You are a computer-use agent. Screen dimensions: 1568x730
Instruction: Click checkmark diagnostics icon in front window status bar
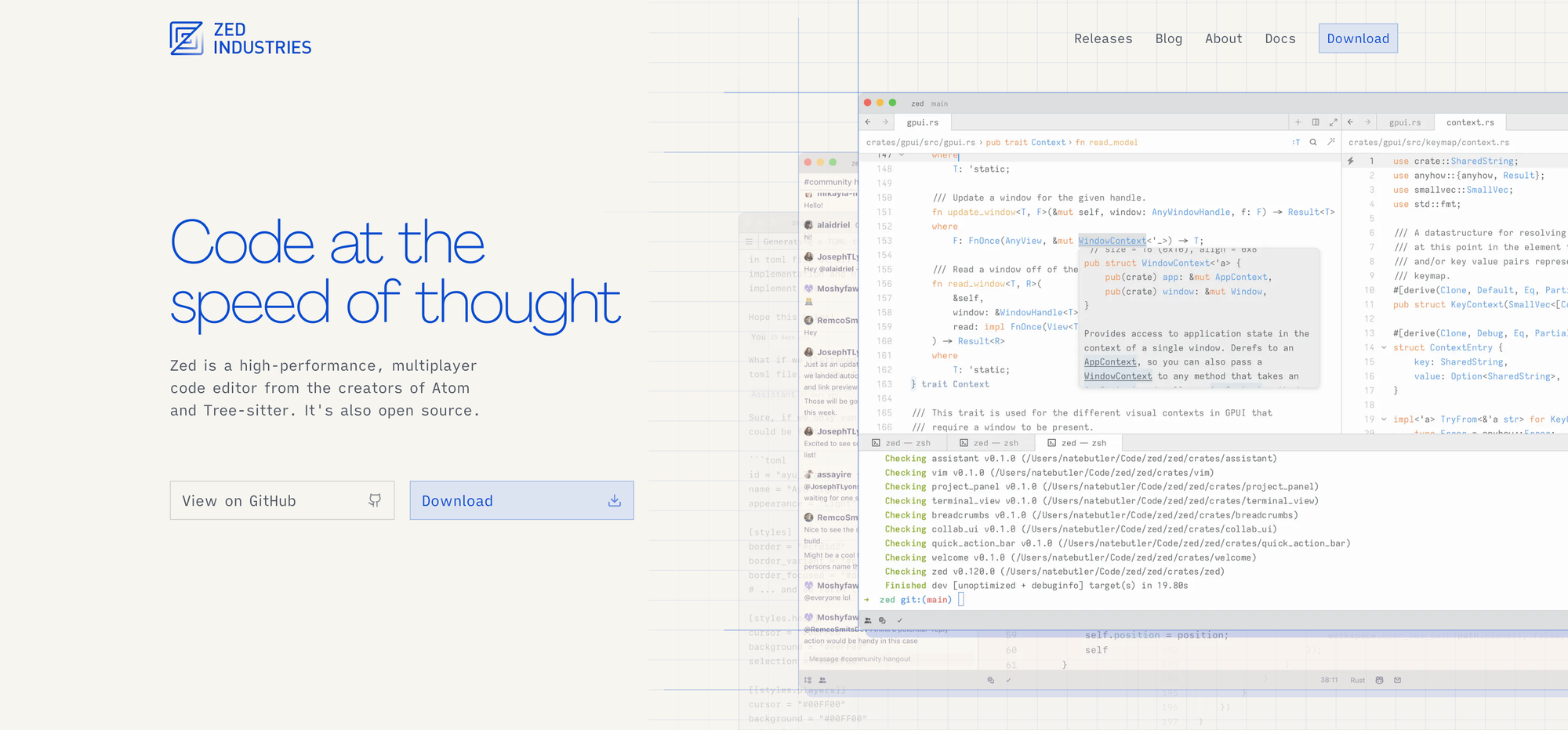899,620
